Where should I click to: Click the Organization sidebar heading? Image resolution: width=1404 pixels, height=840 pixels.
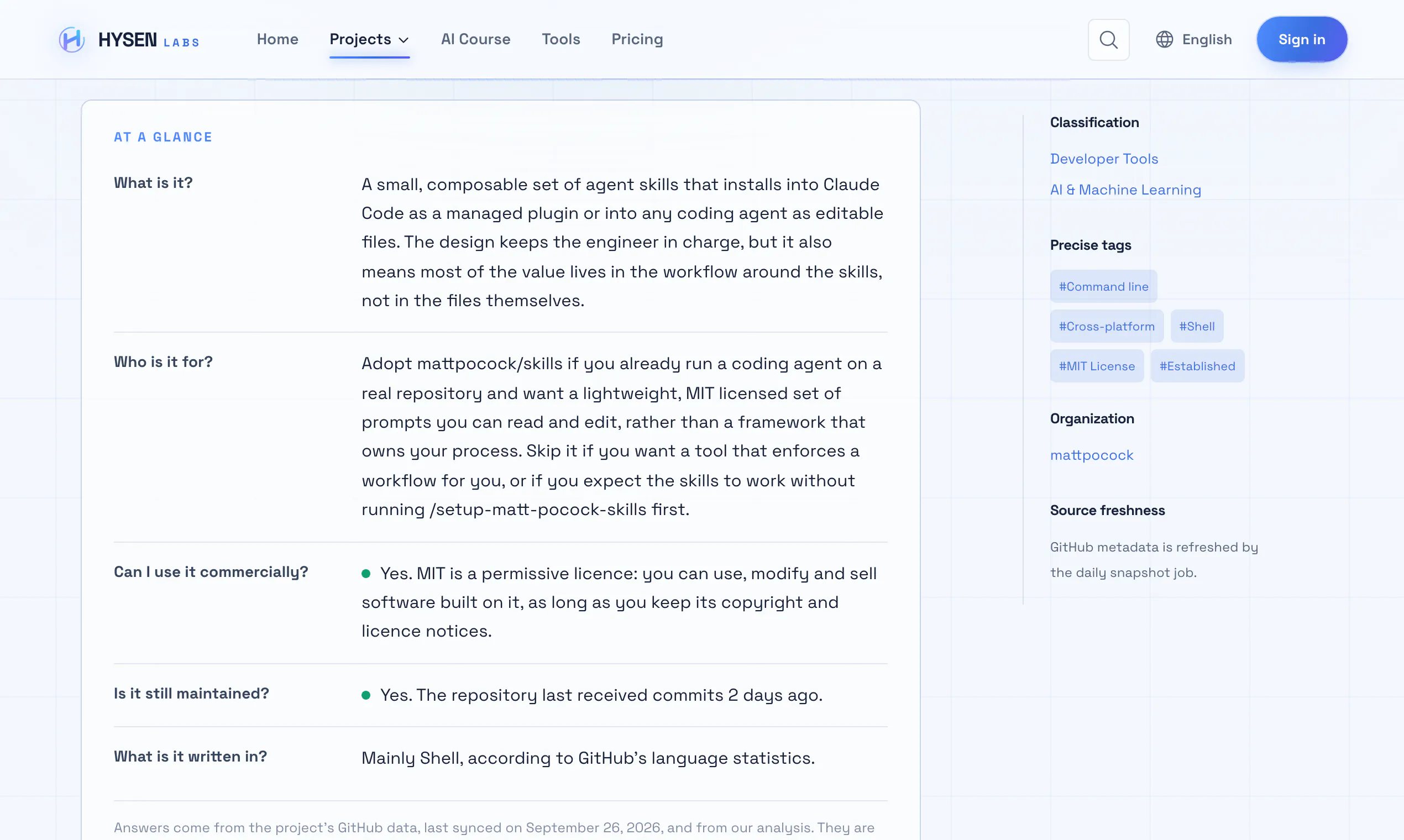pyautogui.click(x=1092, y=418)
